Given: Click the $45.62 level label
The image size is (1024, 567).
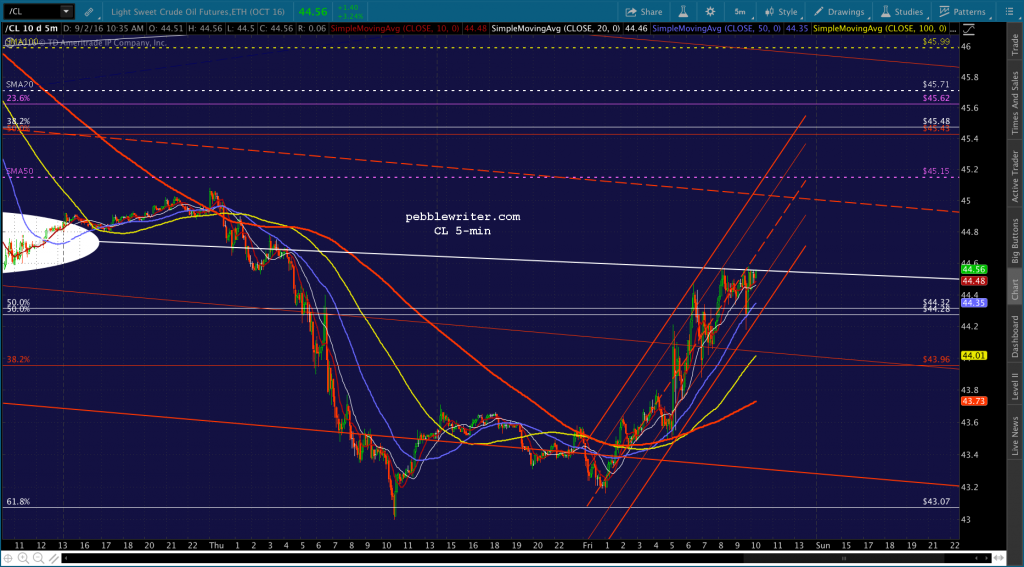Looking at the screenshot, I should (936, 99).
